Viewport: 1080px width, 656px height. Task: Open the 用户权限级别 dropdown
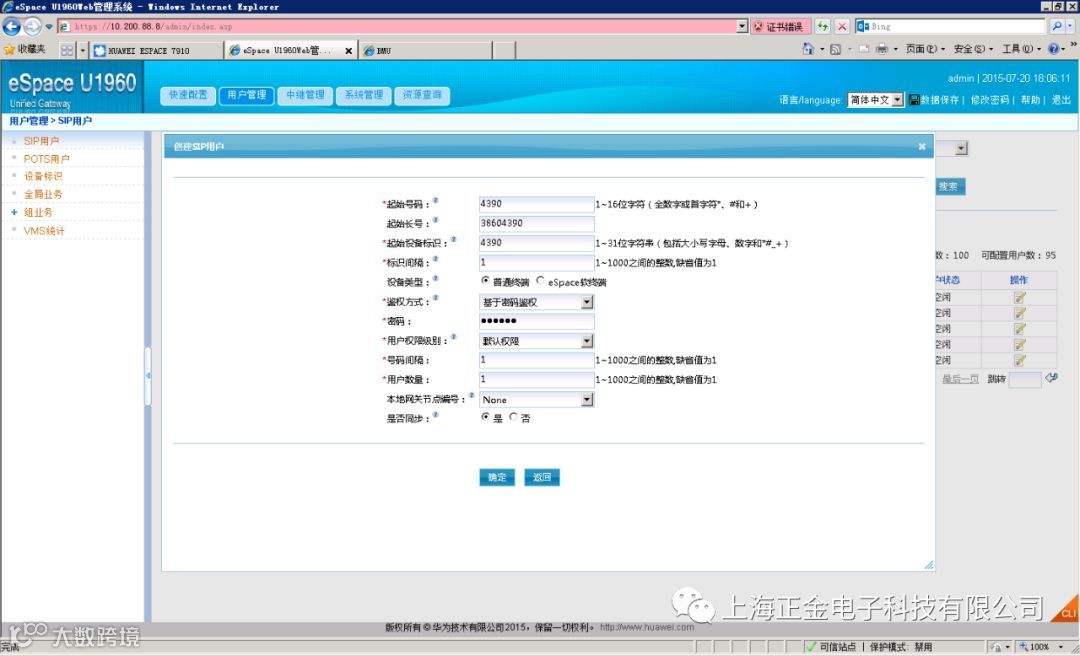tap(537, 341)
